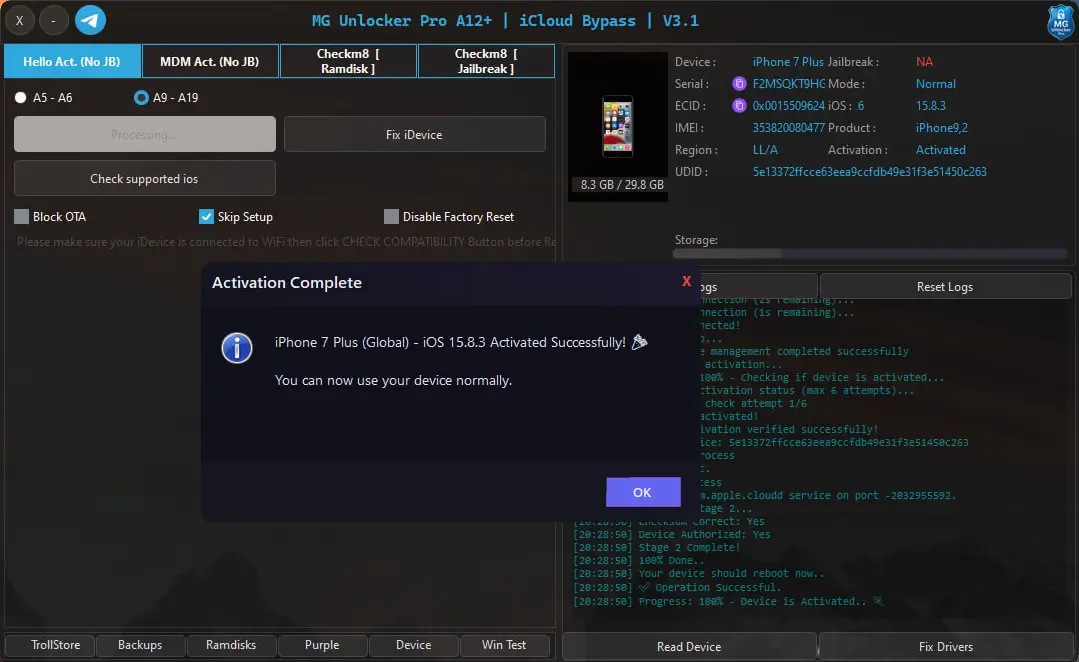Click Check supported ios button
The height and width of the screenshot is (662, 1079).
[145, 178]
